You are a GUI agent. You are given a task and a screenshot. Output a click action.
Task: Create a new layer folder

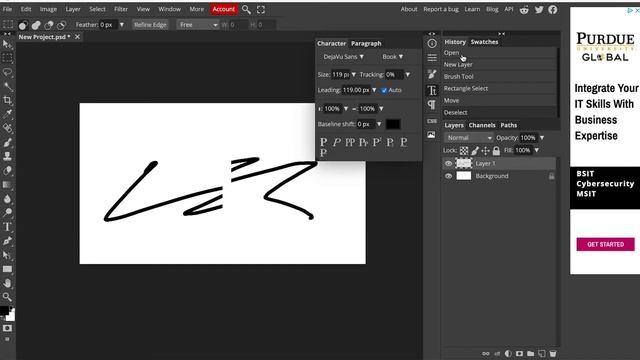(x=530, y=353)
